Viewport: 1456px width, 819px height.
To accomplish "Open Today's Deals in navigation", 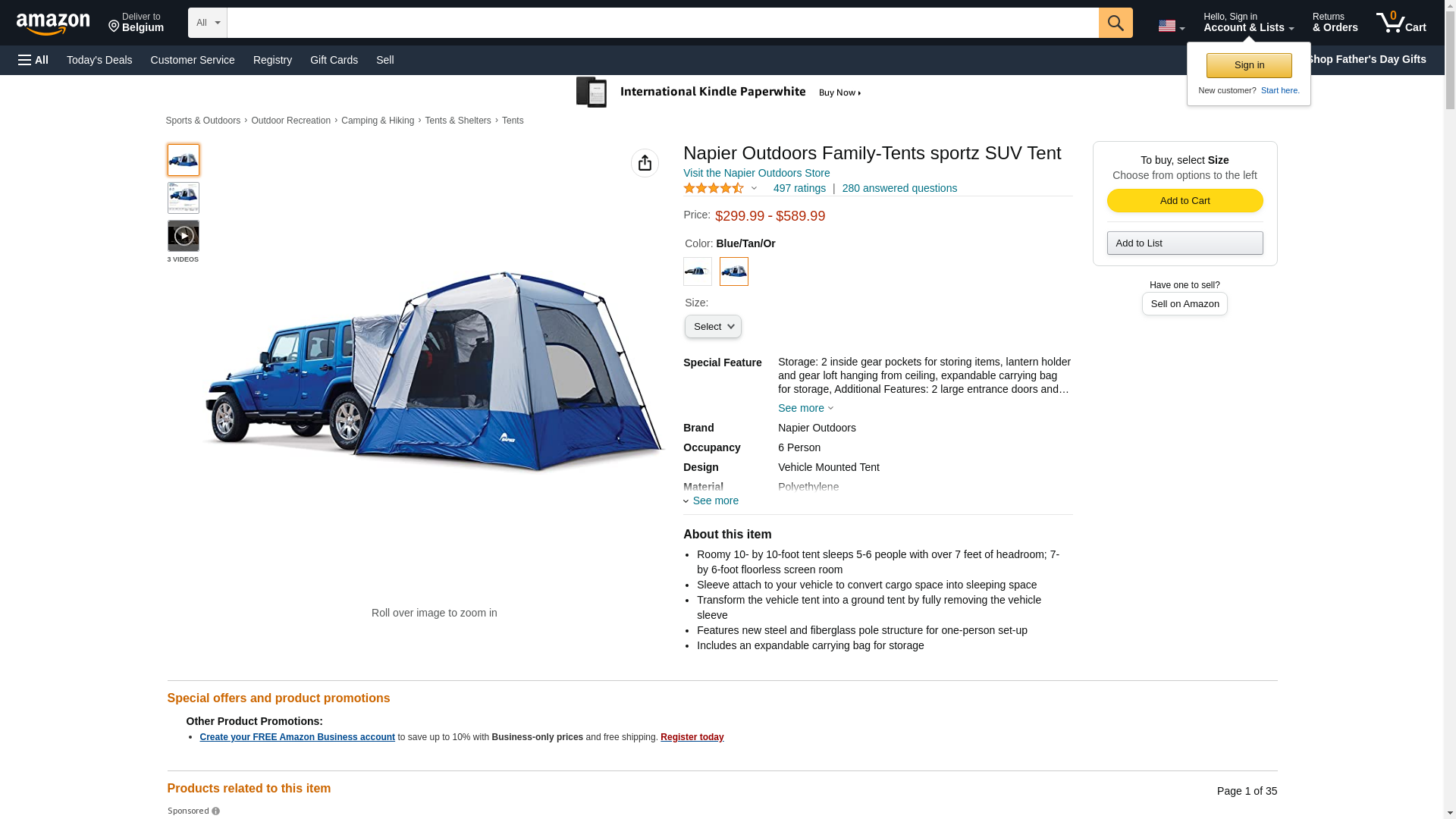I will (99, 60).
